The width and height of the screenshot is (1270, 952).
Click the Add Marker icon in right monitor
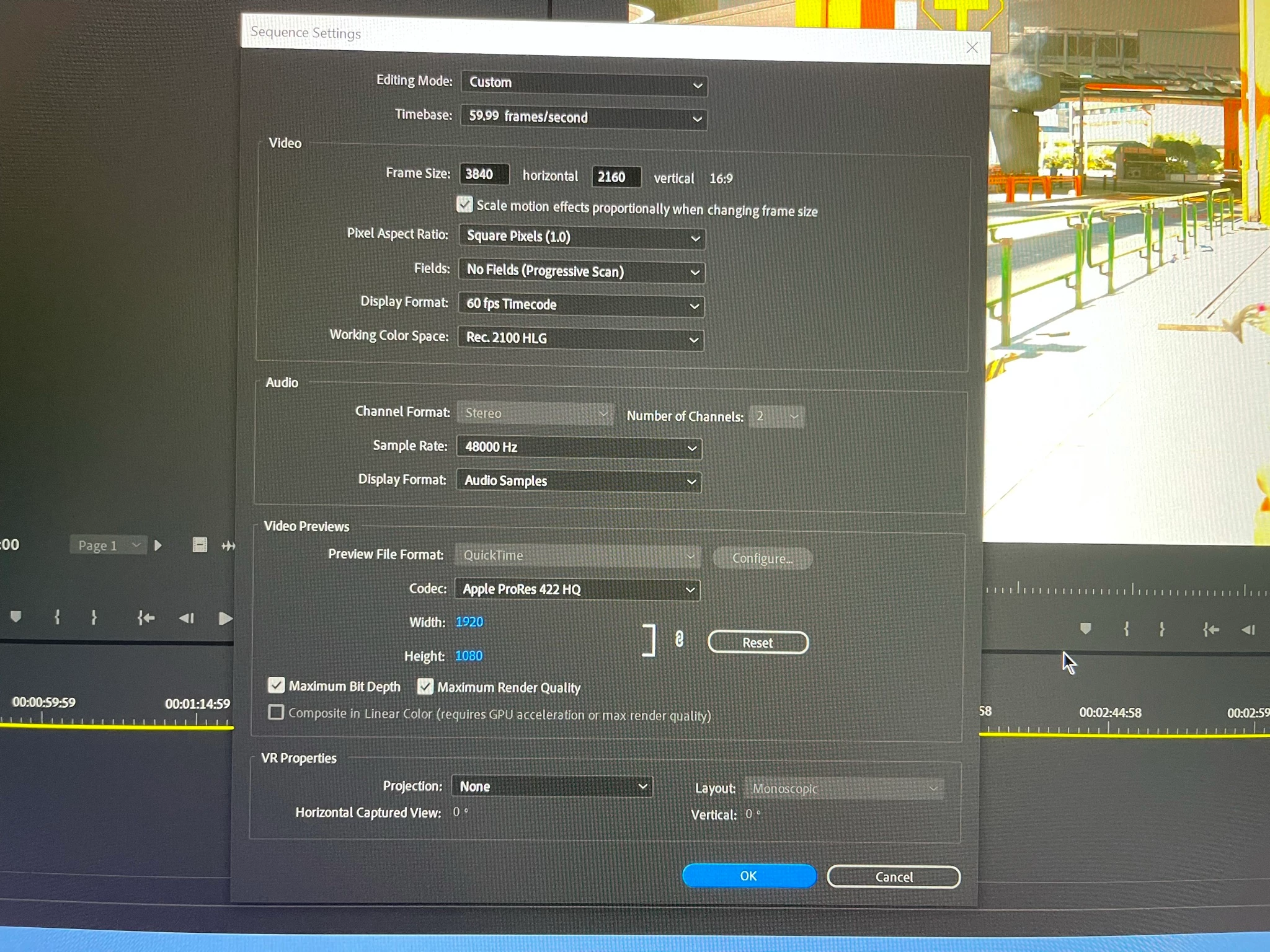(1085, 628)
